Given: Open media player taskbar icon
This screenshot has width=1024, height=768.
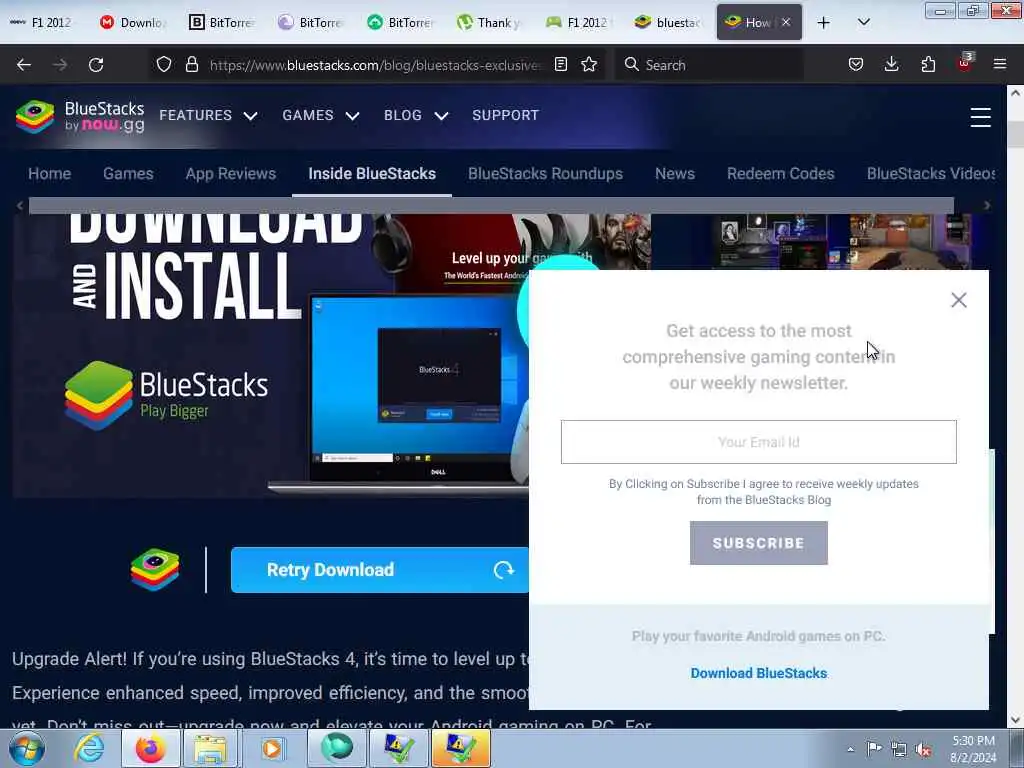Looking at the screenshot, I should [x=272, y=748].
